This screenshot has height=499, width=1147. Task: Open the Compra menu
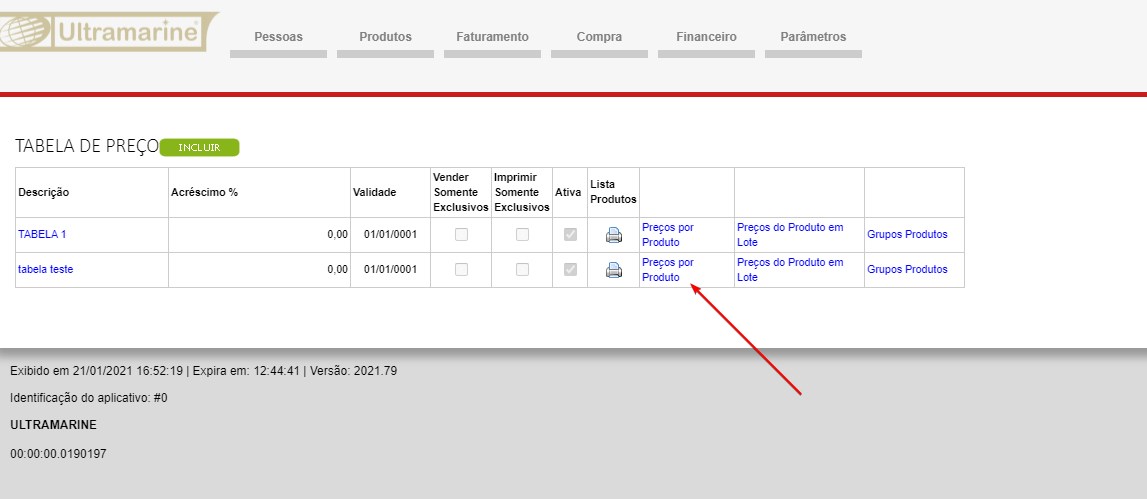click(599, 37)
